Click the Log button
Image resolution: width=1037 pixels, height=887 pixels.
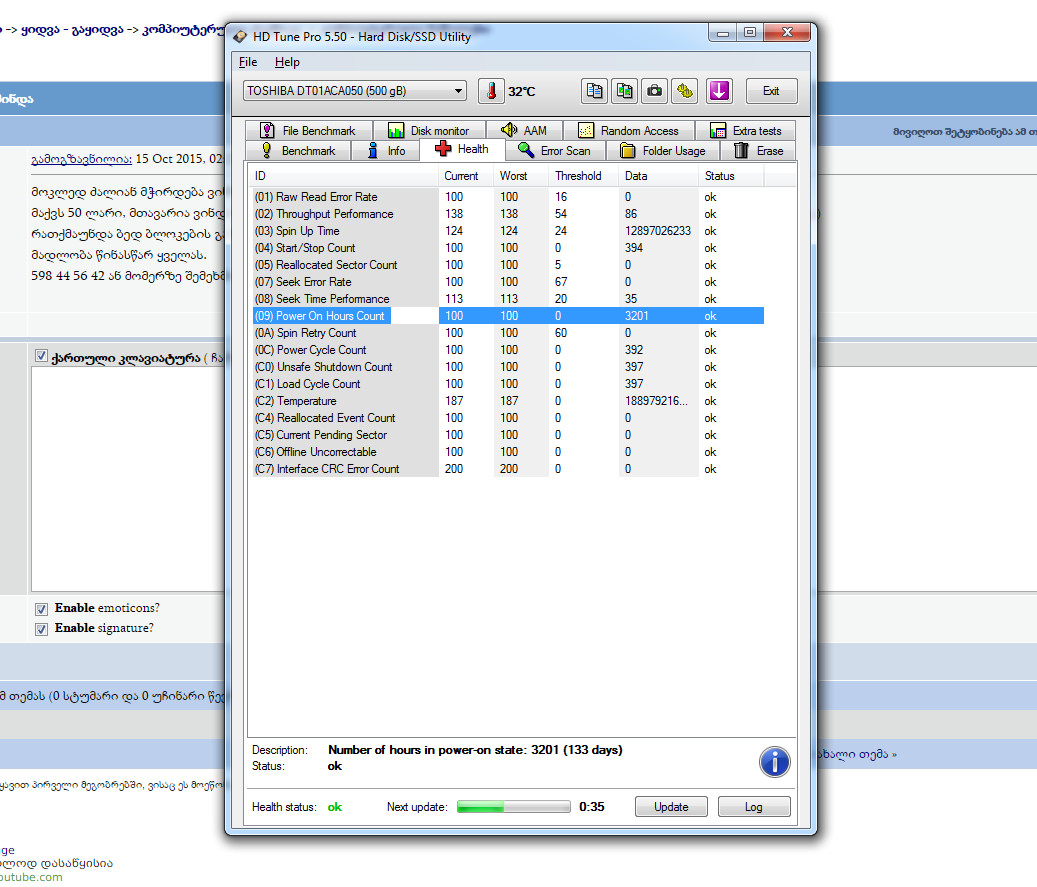click(754, 807)
